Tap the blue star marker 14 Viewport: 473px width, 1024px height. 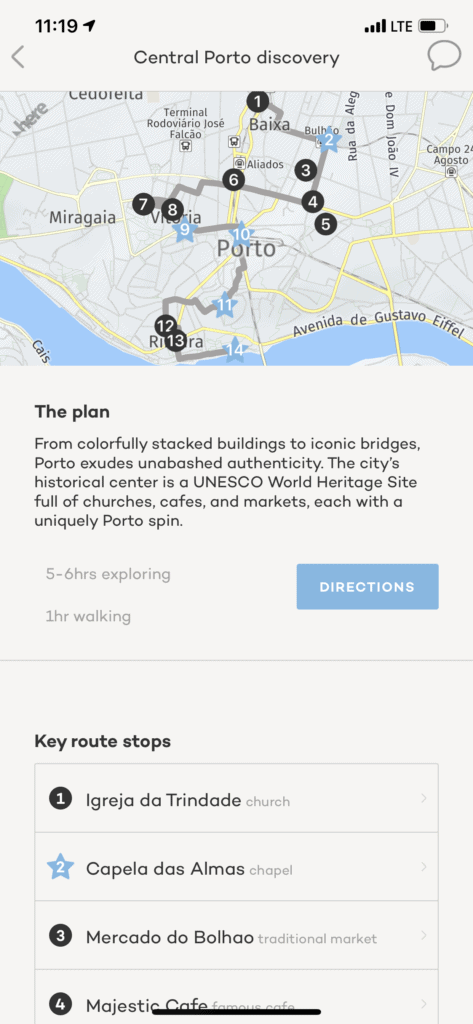pyautogui.click(x=235, y=350)
